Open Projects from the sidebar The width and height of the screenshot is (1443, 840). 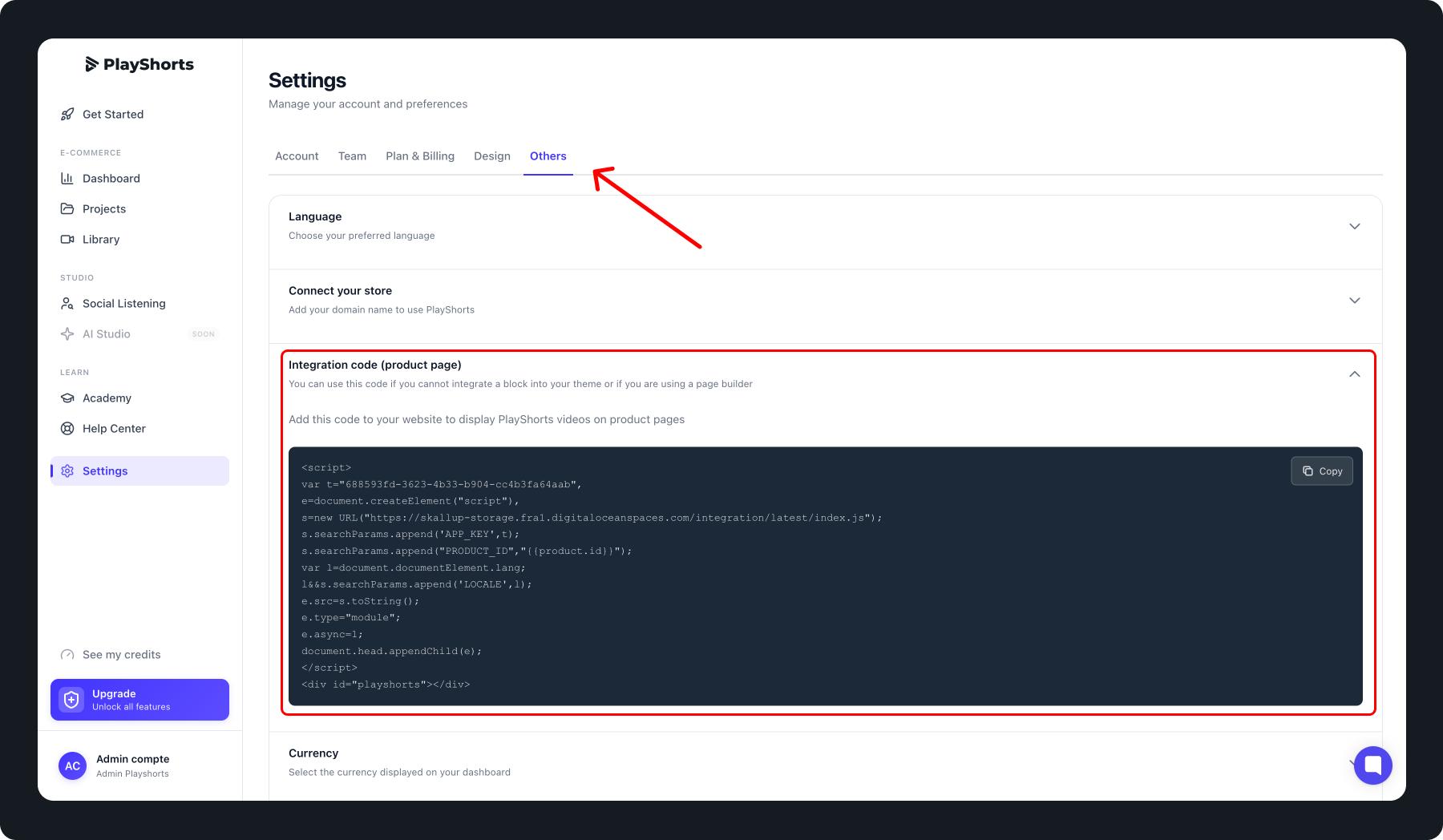click(140, 208)
